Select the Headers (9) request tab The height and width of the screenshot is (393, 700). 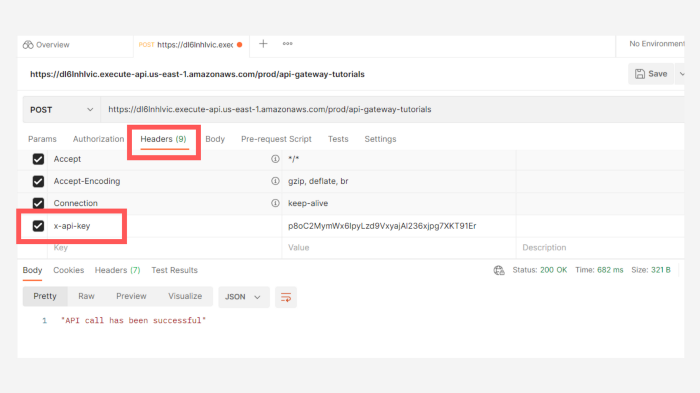(163, 139)
